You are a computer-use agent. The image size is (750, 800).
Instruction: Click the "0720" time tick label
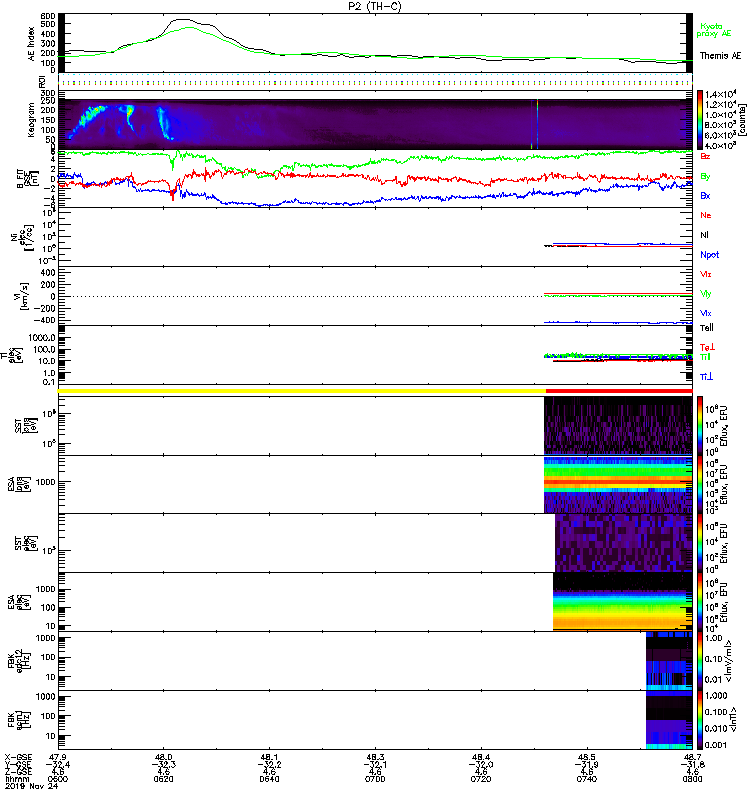481,779
